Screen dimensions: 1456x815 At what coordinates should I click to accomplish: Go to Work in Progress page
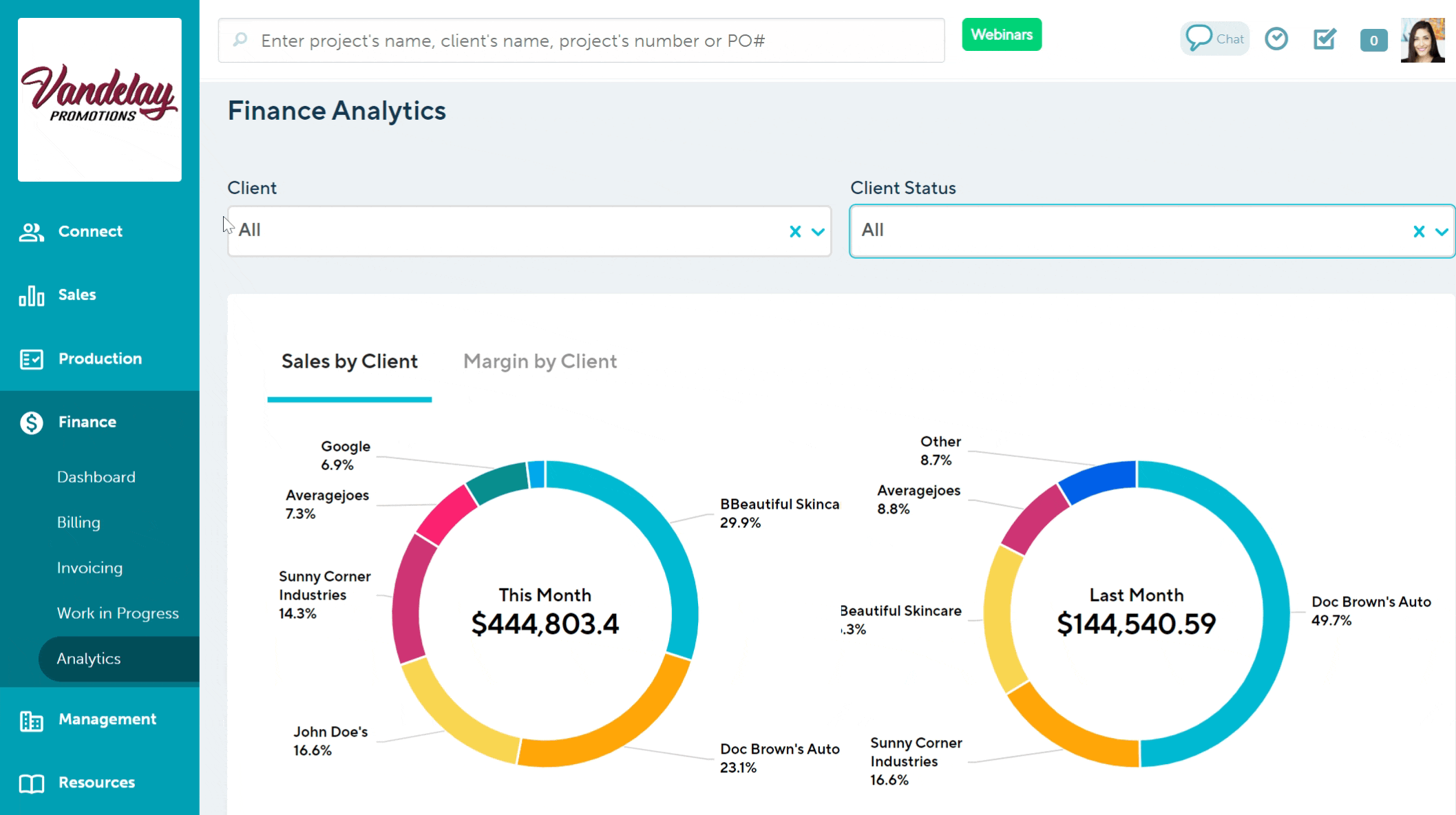118,613
